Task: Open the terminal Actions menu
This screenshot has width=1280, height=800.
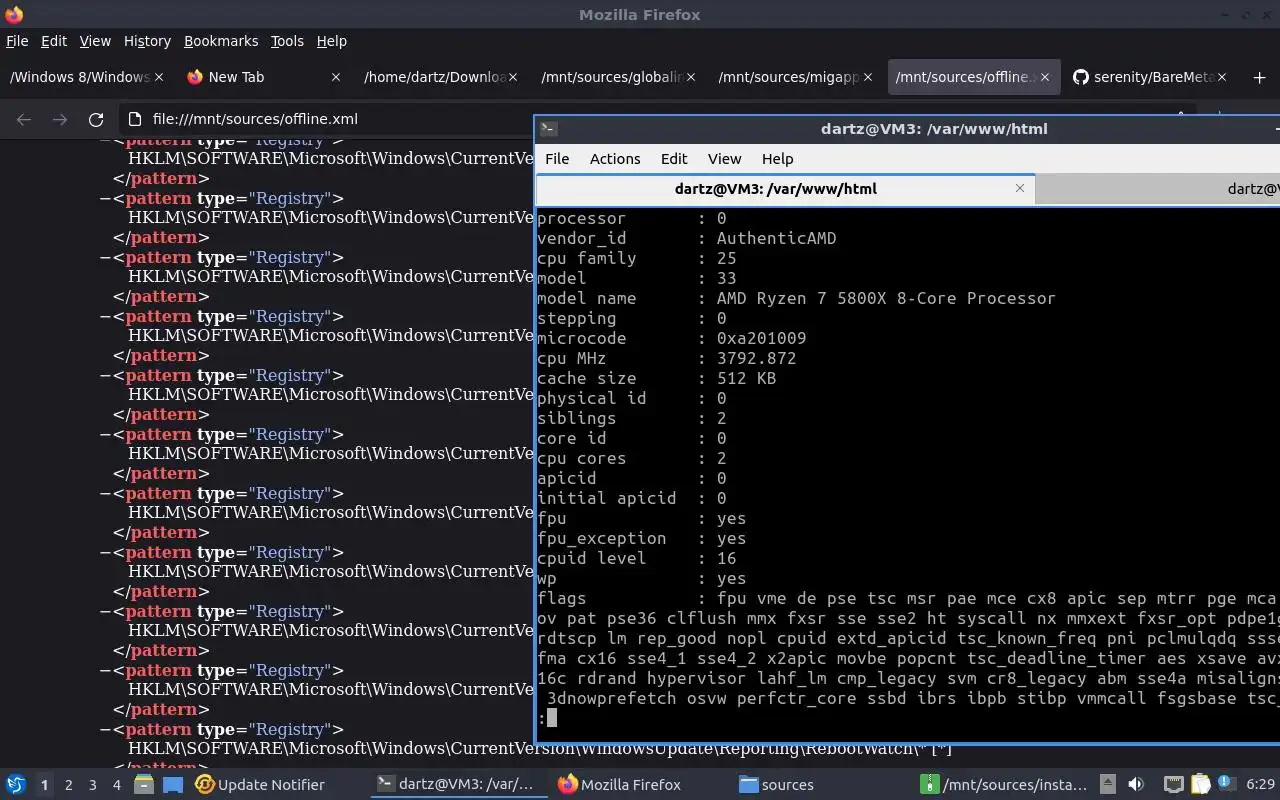Action: tap(615, 158)
